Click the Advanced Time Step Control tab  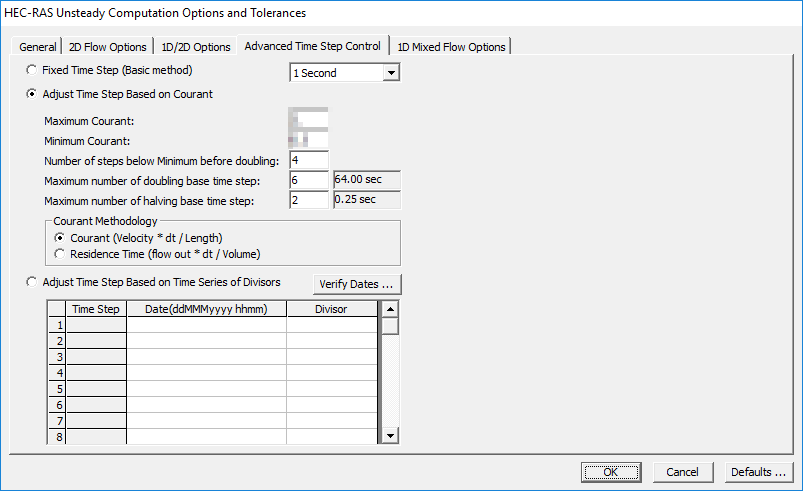pyautogui.click(x=312, y=46)
